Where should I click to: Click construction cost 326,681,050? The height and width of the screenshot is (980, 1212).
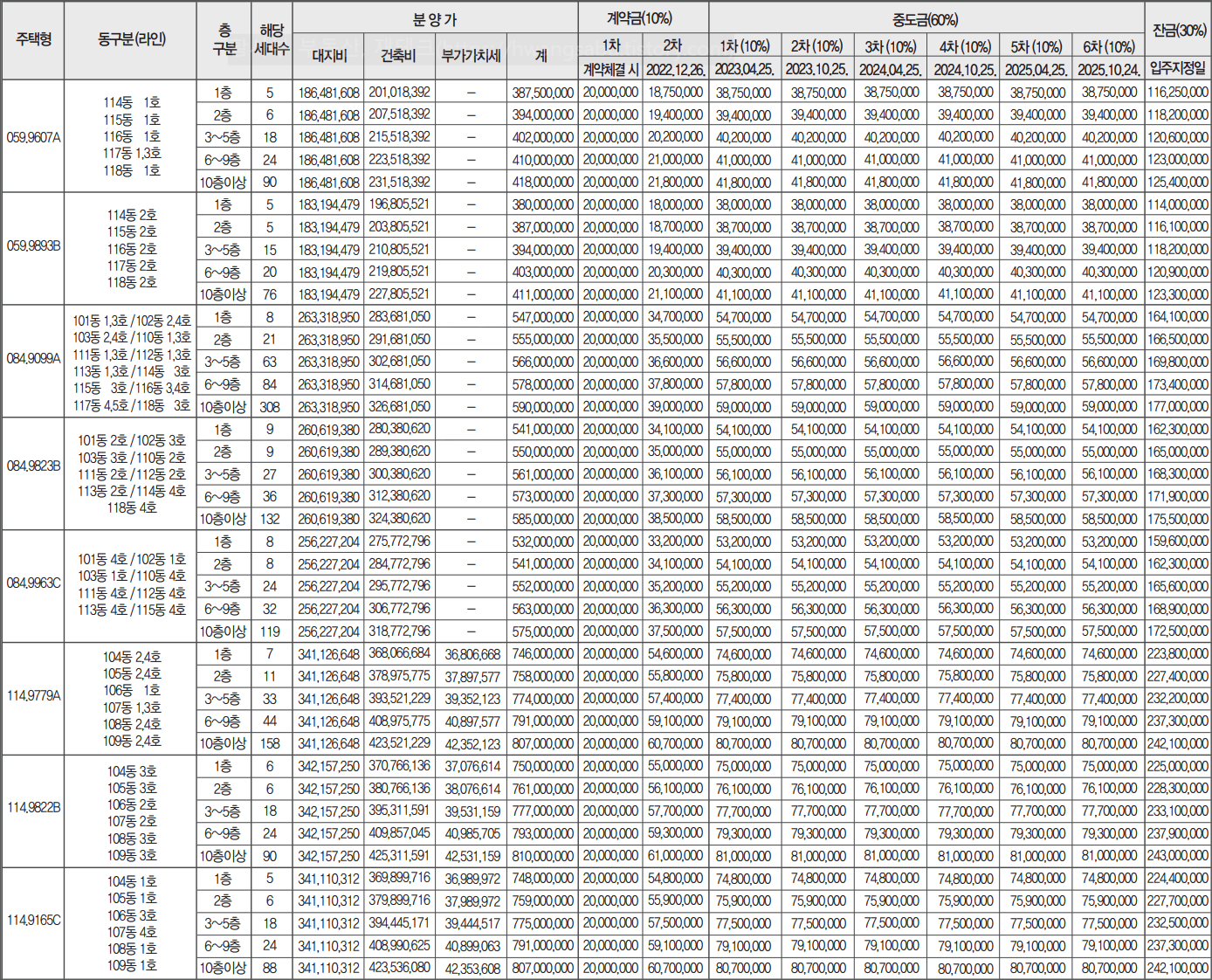[399, 406]
